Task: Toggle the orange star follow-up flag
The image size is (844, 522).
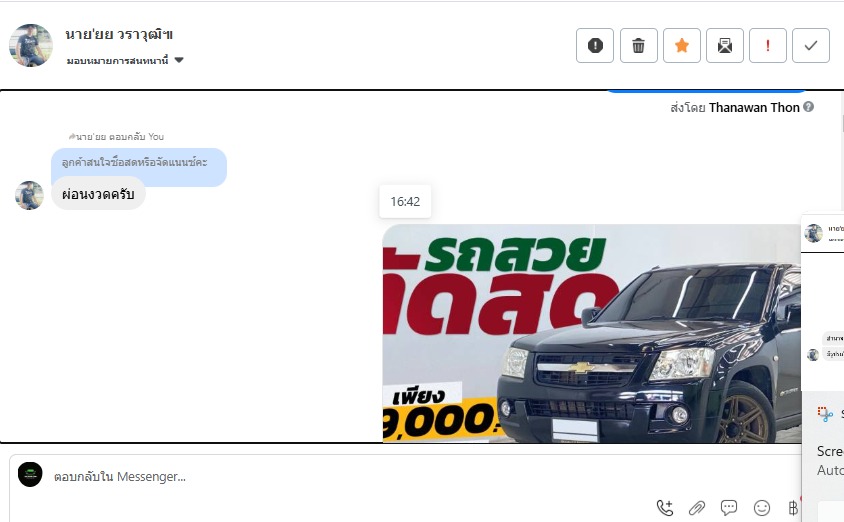Action: (681, 46)
